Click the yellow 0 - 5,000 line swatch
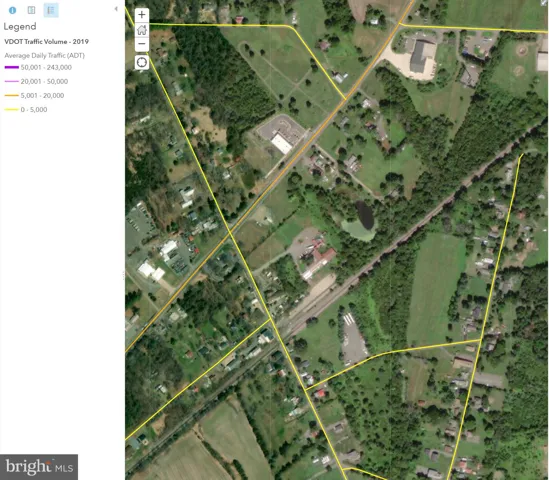Viewport: 549px width, 480px height. 12,110
